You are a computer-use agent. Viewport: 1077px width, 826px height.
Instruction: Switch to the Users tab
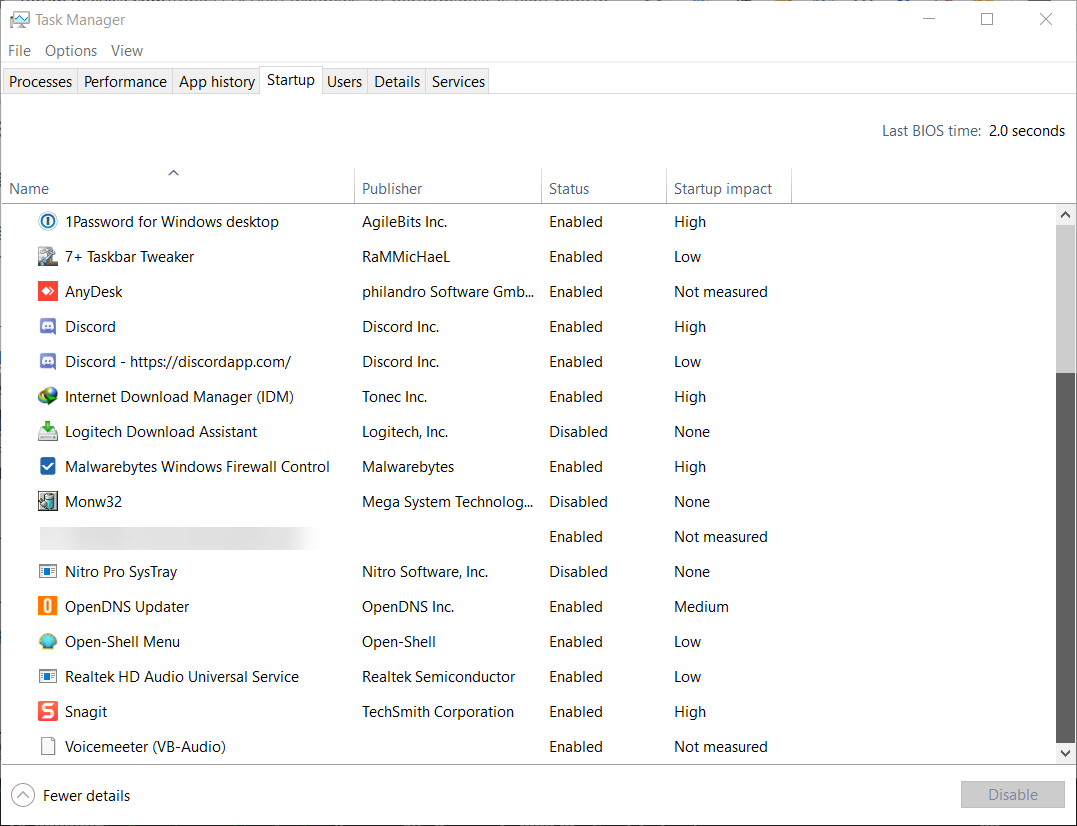[344, 82]
